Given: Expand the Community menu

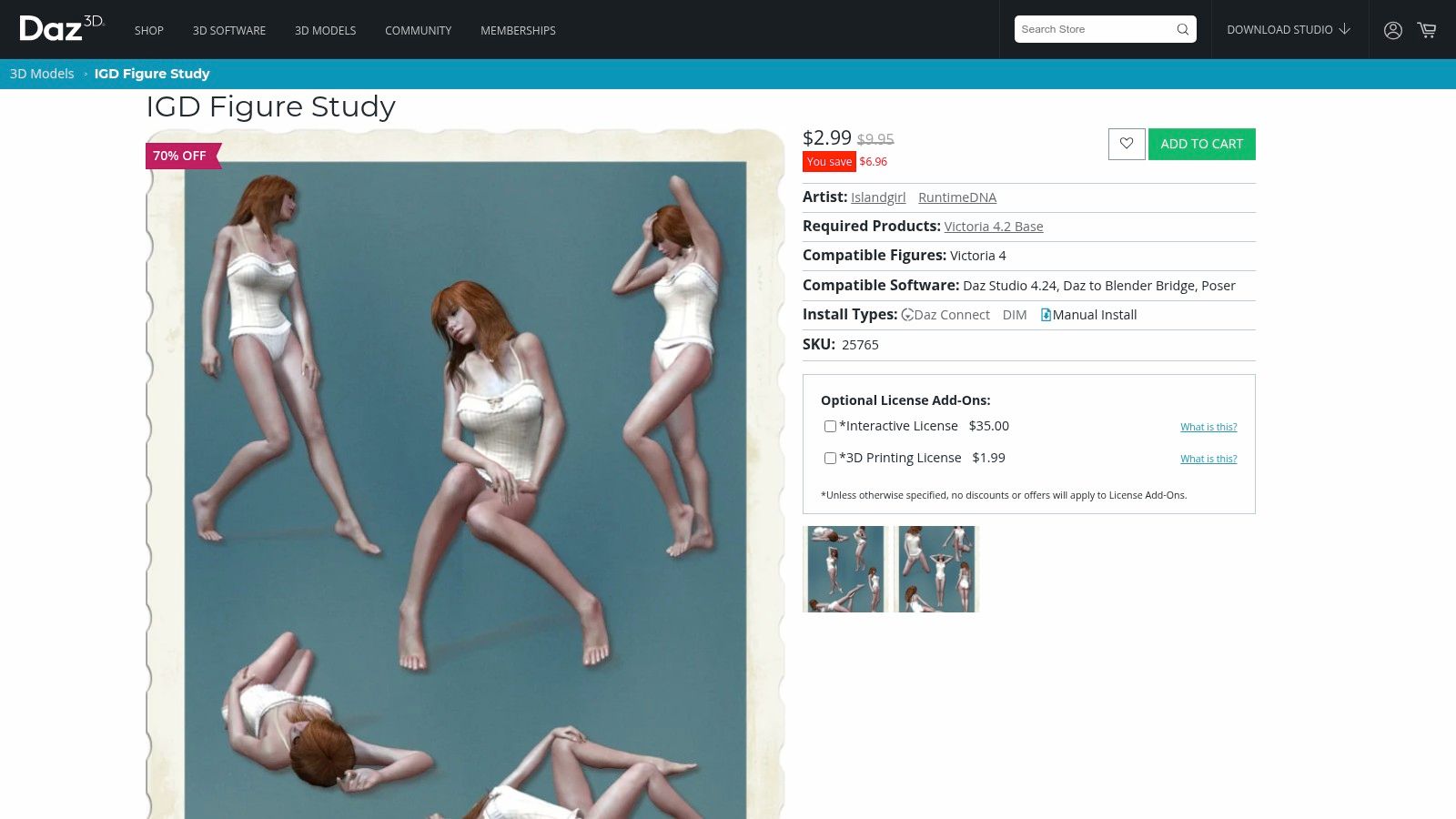Looking at the screenshot, I should 418,30.
